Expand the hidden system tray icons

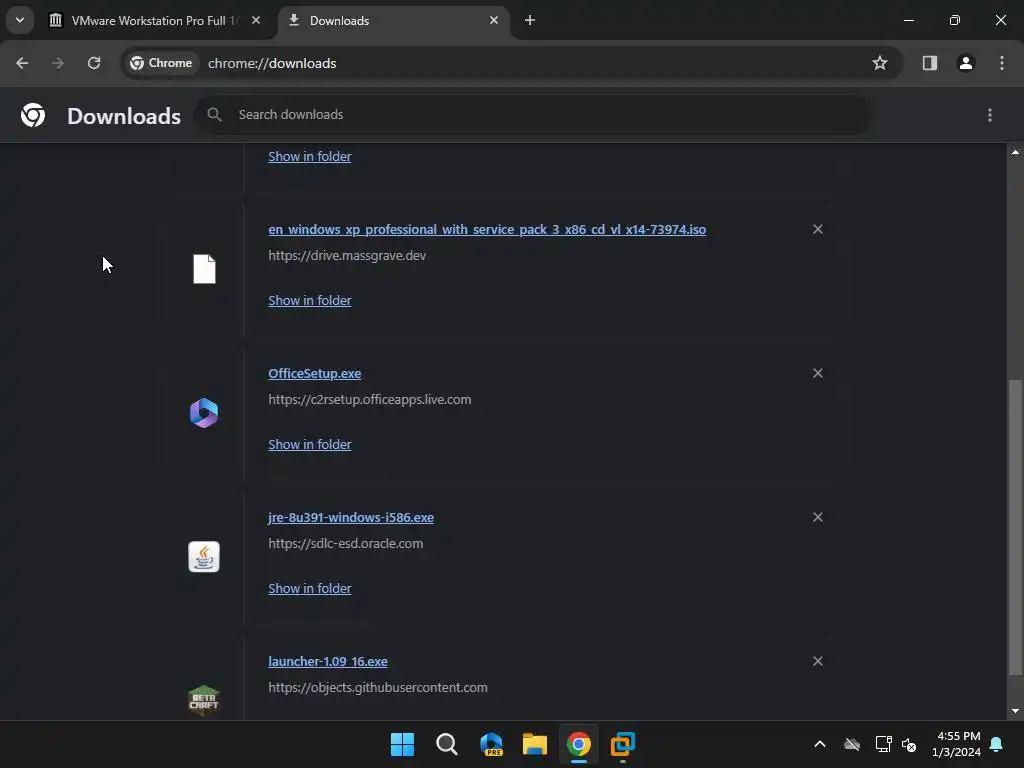click(x=820, y=744)
